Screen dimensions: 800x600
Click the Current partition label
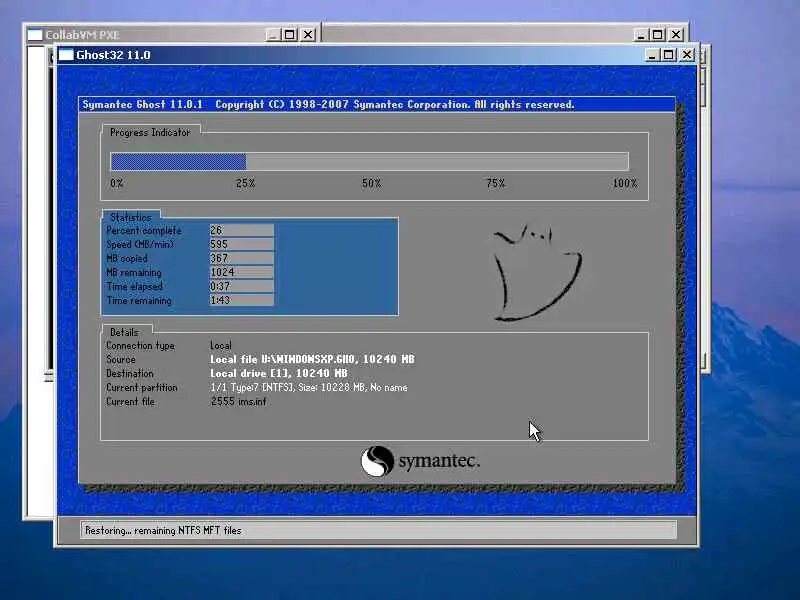[142, 388]
